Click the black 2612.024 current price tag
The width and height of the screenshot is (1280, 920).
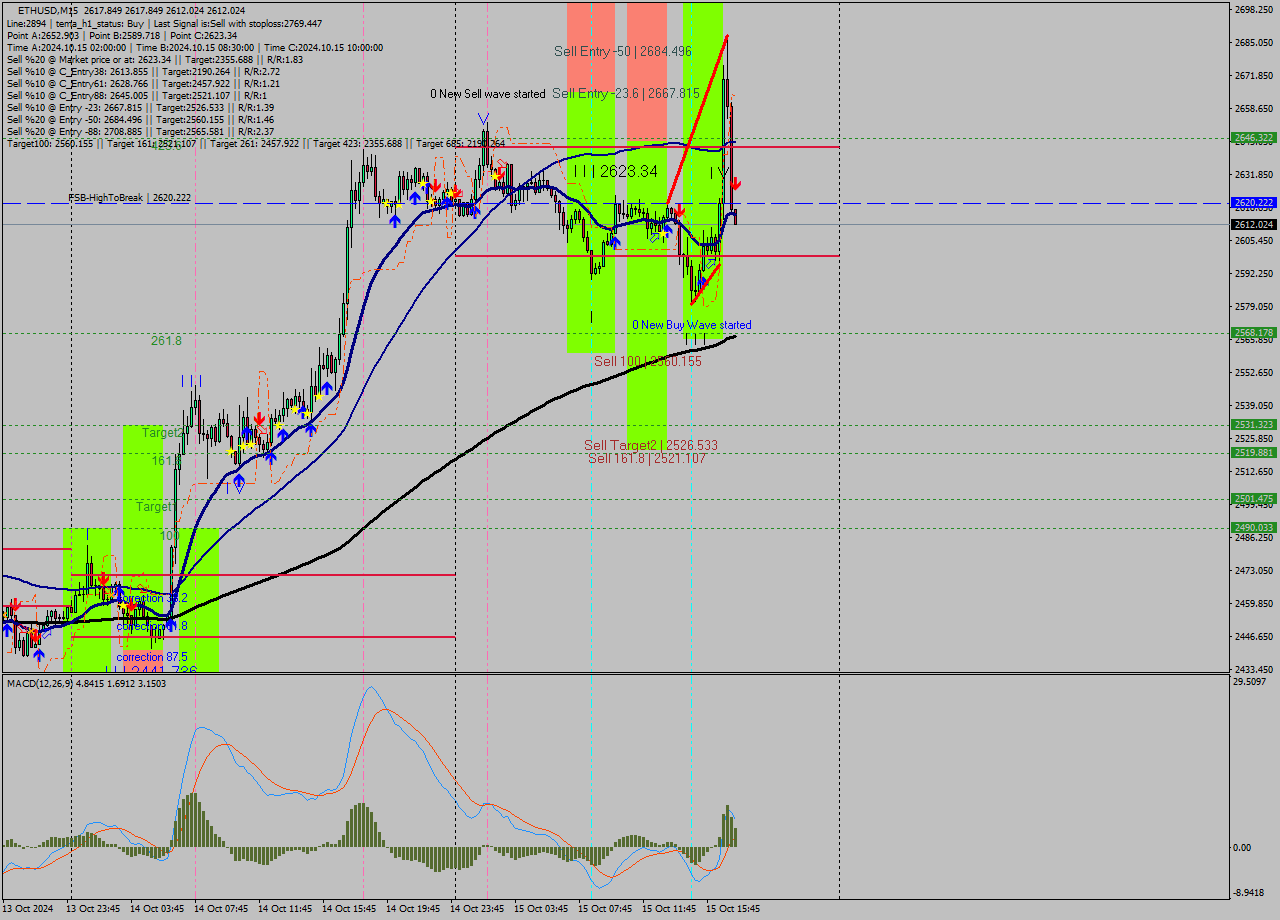point(1254,225)
